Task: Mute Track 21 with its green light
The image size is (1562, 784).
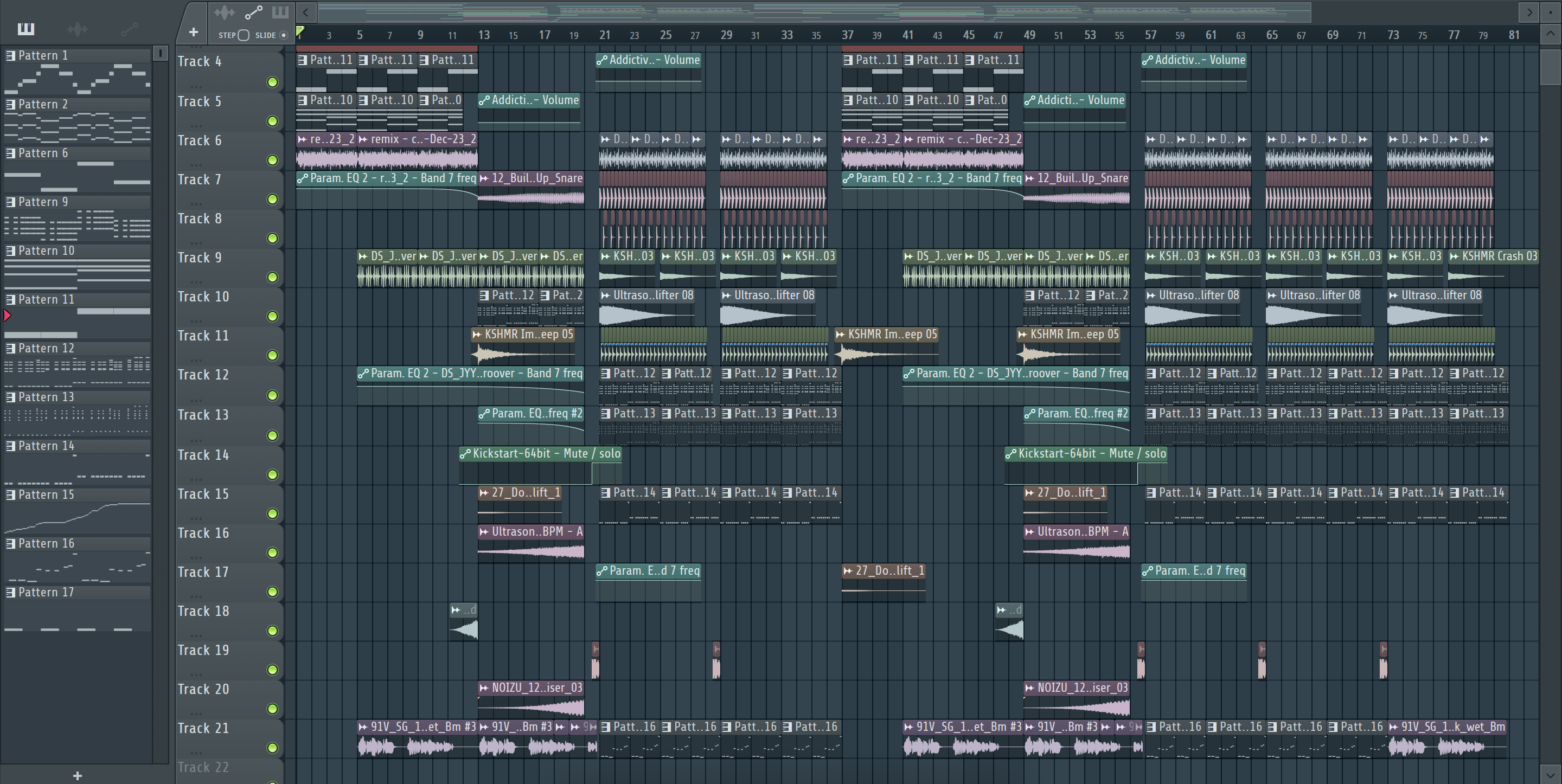Action: [x=272, y=748]
